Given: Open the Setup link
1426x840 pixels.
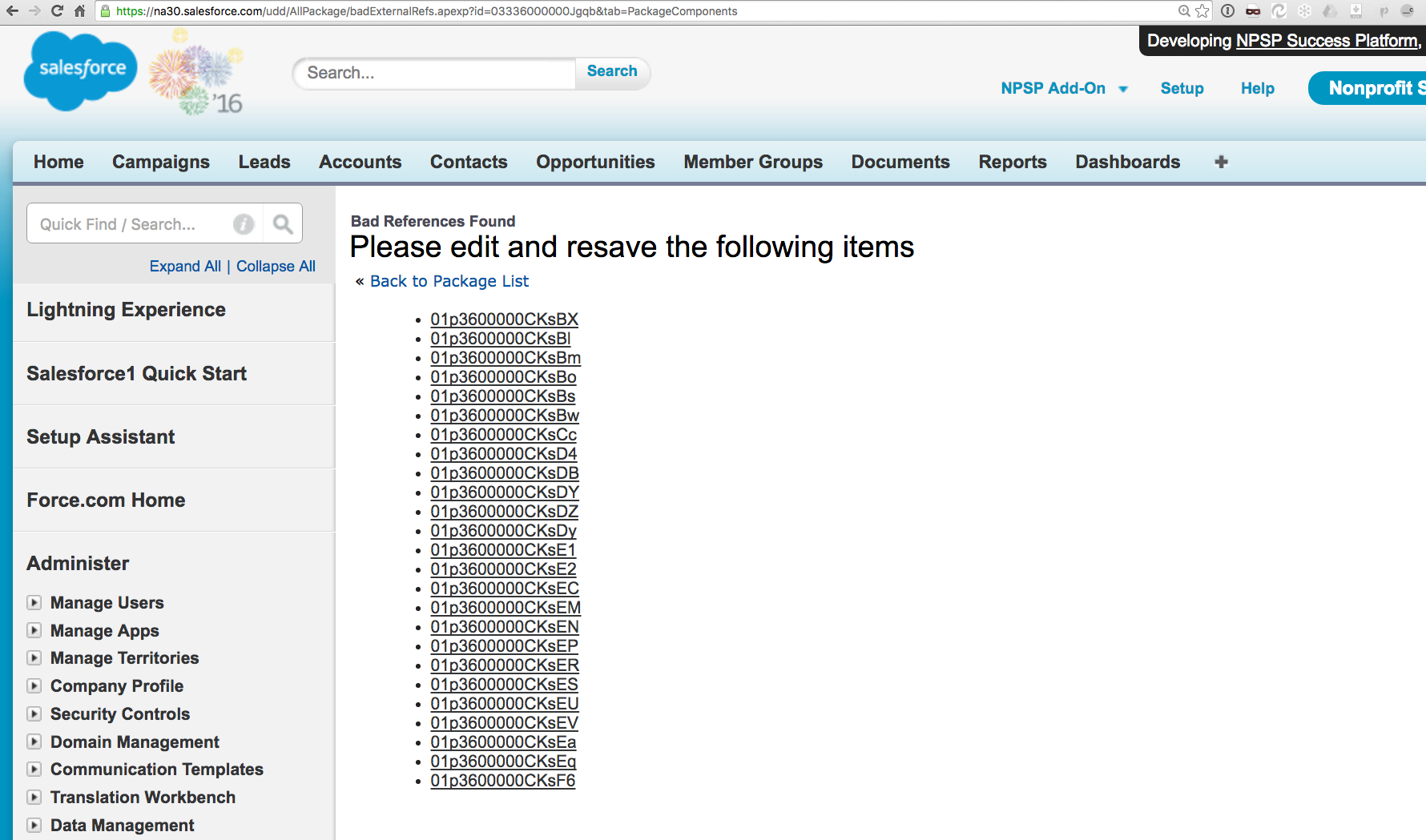Looking at the screenshot, I should (1182, 88).
